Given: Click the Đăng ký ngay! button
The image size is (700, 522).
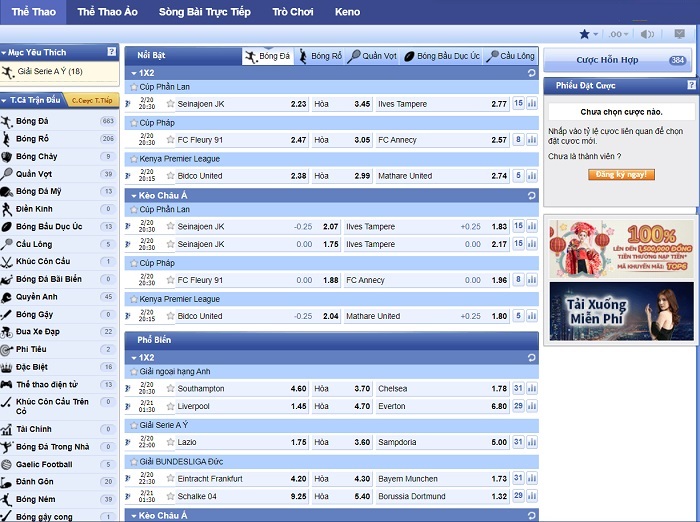Looking at the screenshot, I should (621, 174).
